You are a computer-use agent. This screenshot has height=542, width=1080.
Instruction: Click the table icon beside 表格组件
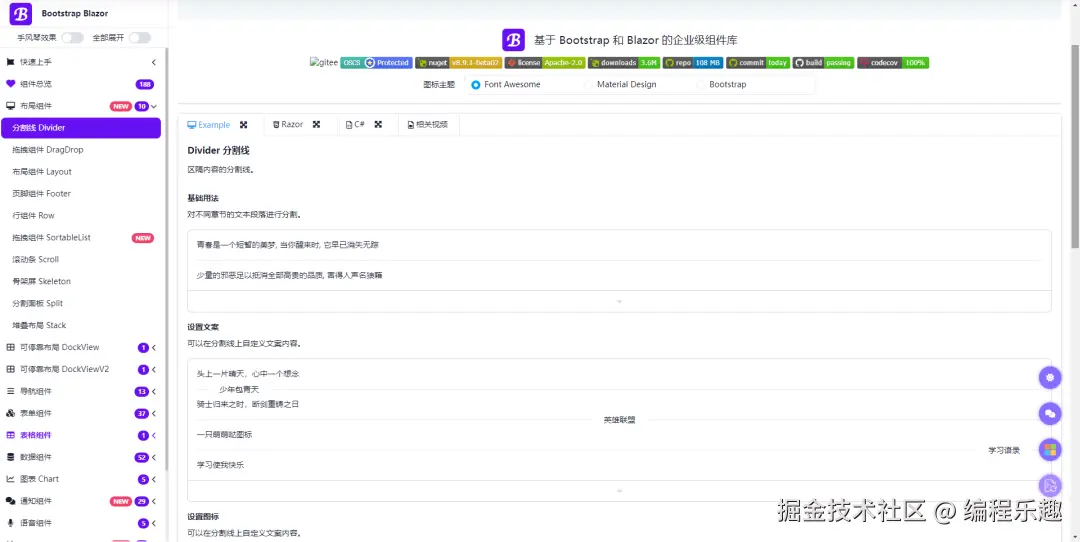point(10,435)
